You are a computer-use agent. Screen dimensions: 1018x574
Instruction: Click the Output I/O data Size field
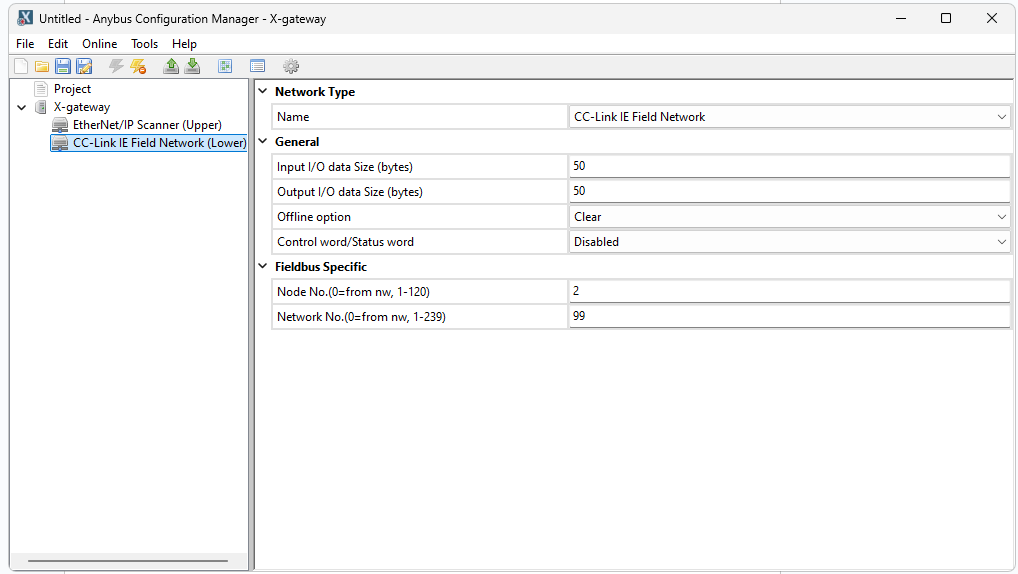[789, 191]
